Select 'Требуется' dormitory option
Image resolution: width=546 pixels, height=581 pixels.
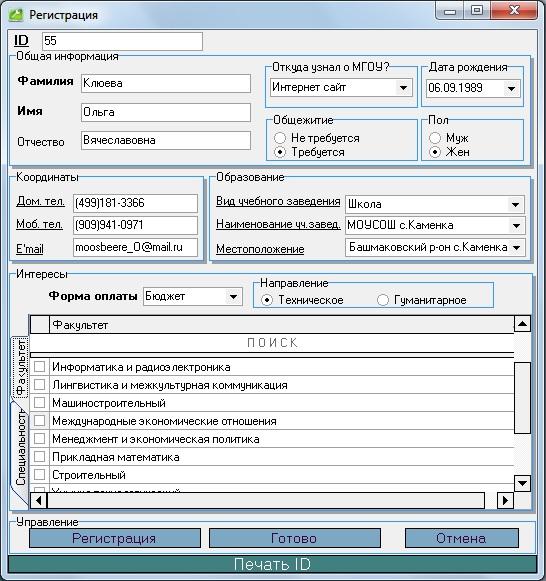(x=280, y=152)
